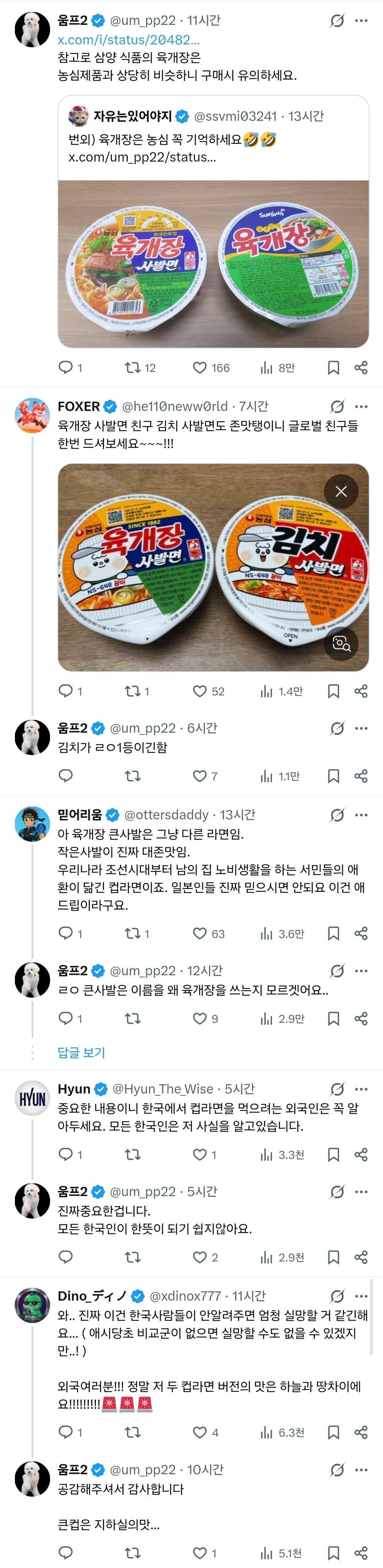Viewport: 383px width, 1568px height.
Task: Open more options on 움프2's first tweet
Action: pos(361,21)
